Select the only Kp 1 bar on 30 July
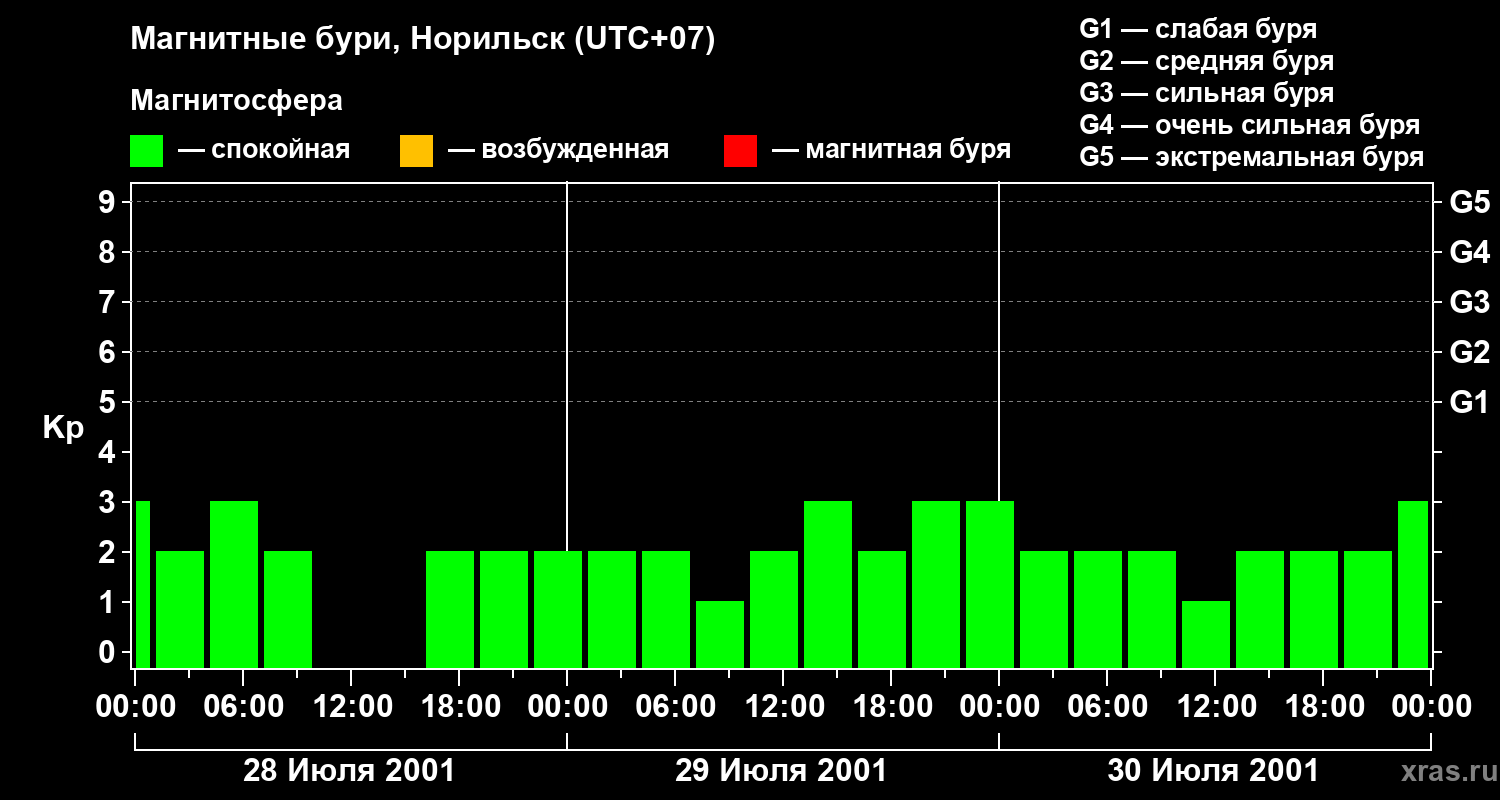This screenshot has width=1500, height=800. pyautogui.click(x=1206, y=634)
